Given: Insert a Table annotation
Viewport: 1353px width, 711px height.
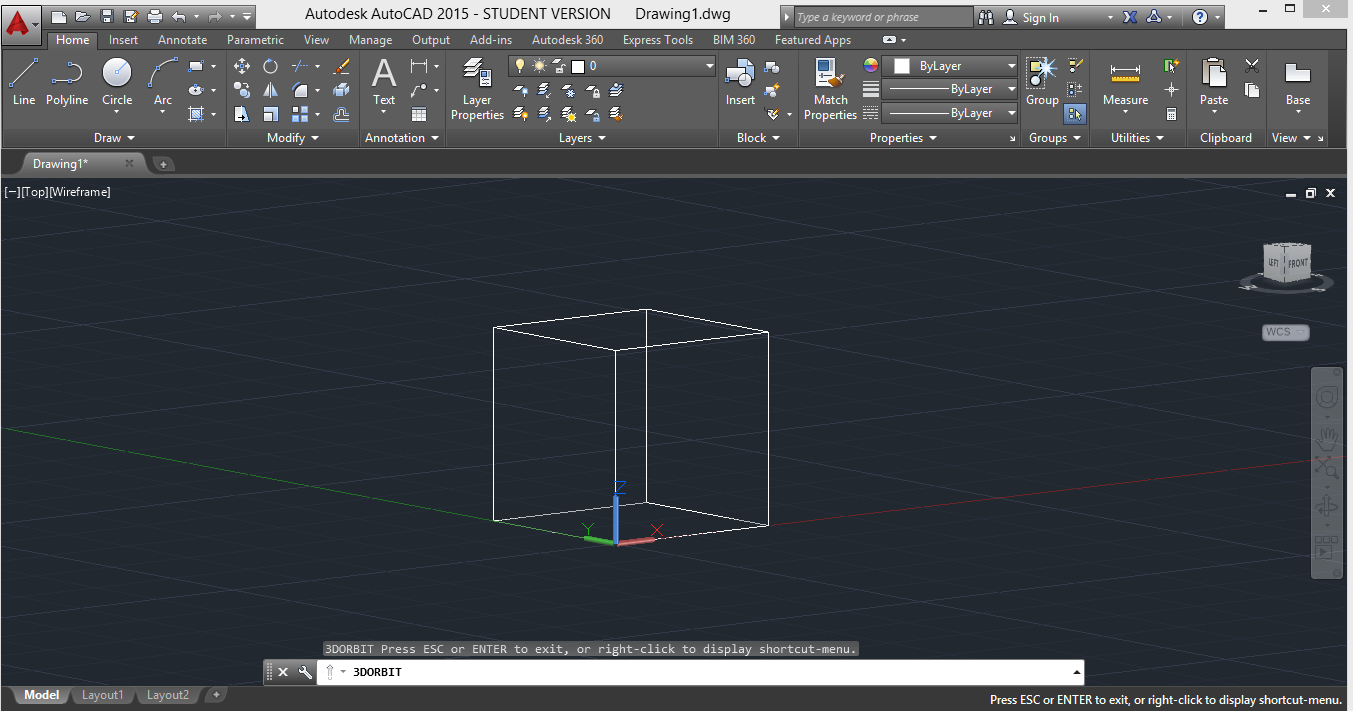Looking at the screenshot, I should [419, 114].
